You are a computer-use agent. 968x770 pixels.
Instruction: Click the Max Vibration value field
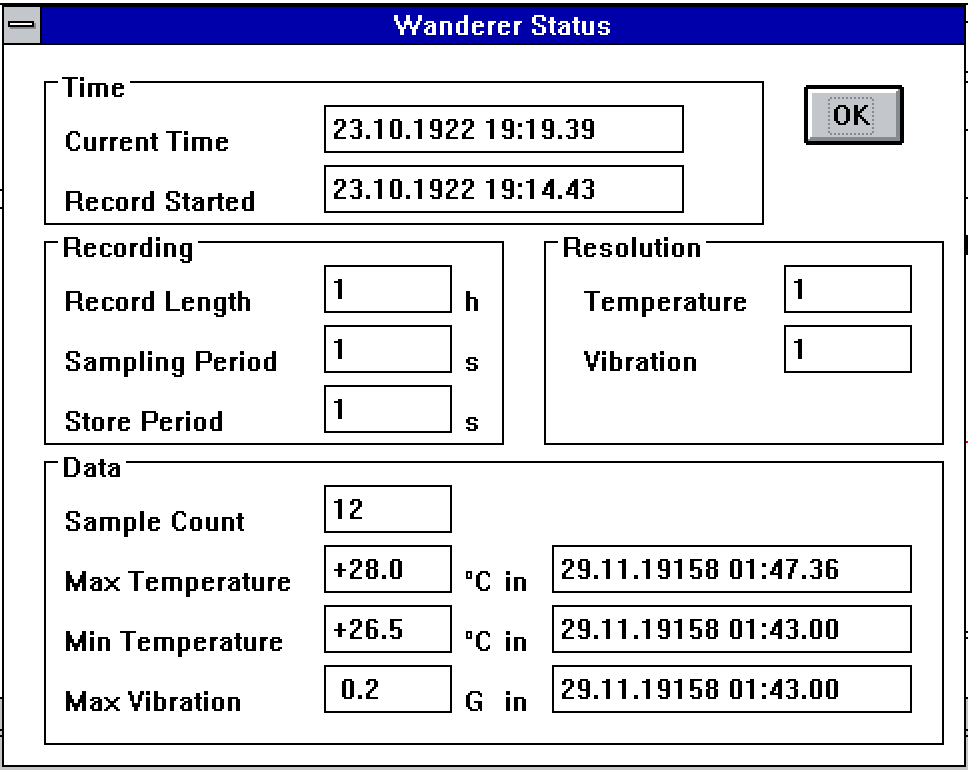click(x=387, y=689)
